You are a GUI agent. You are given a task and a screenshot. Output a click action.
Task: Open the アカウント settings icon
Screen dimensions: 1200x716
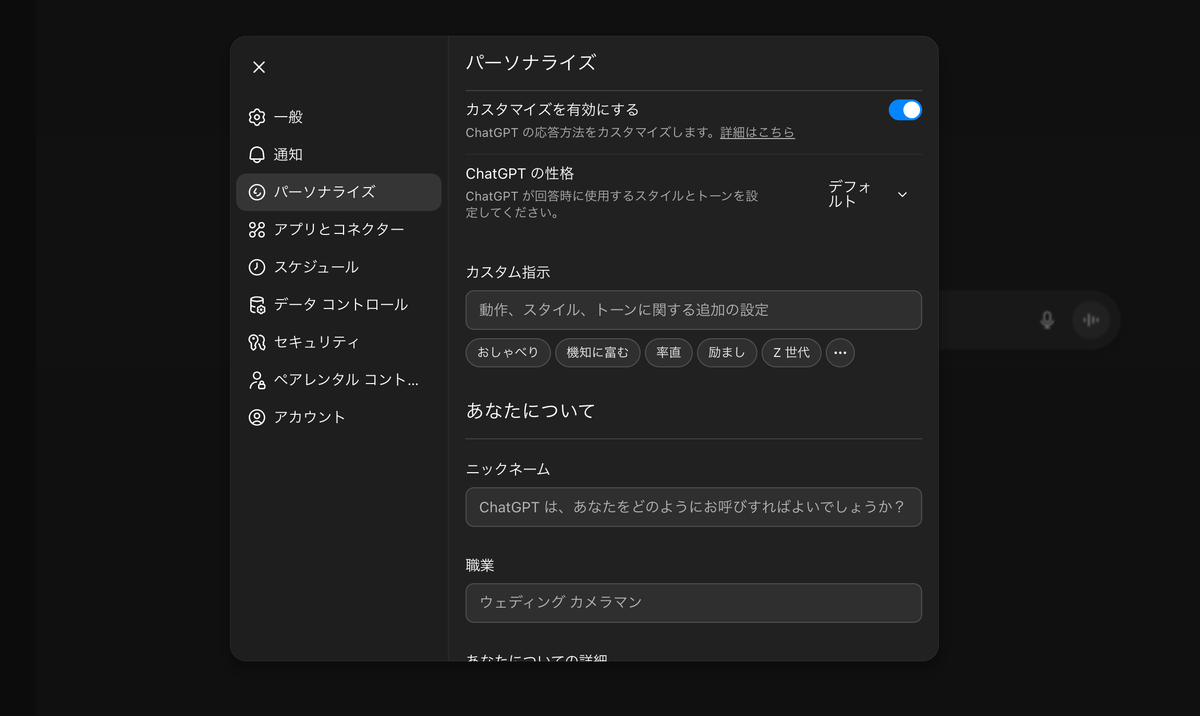point(259,417)
